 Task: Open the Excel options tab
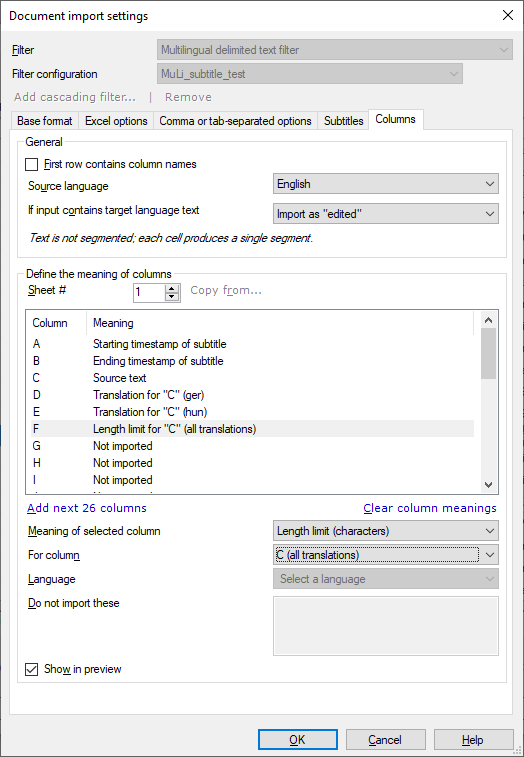(116, 121)
